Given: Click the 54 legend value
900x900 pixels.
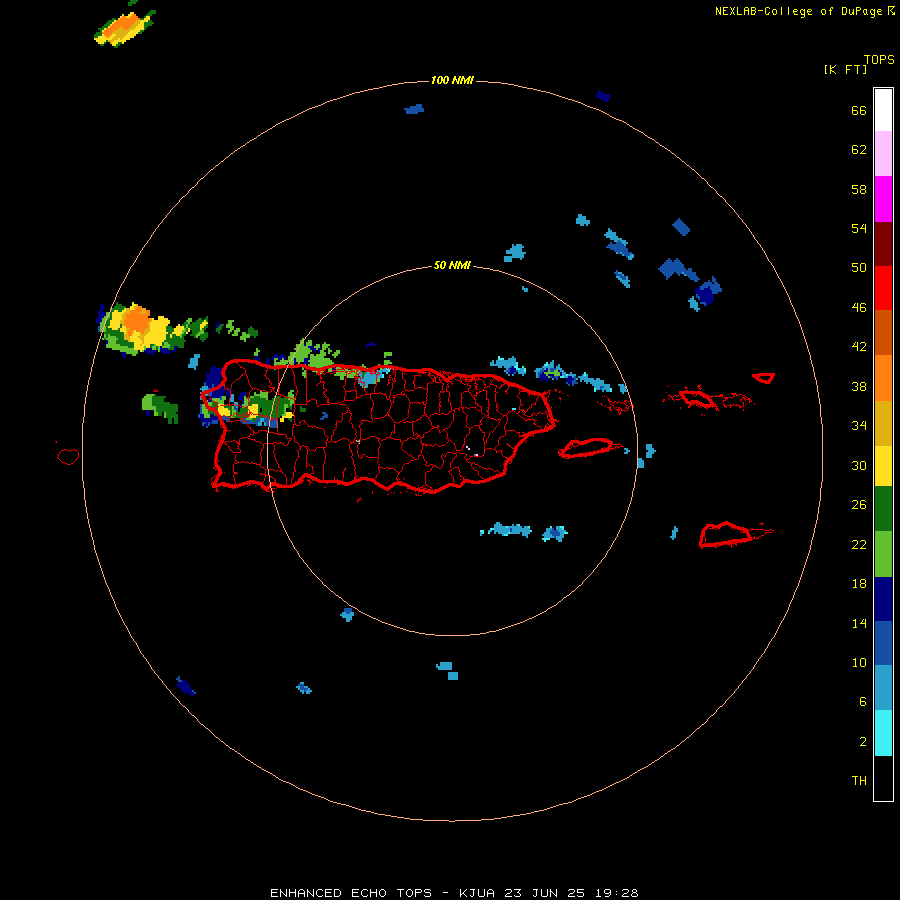Looking at the screenshot, I should tap(859, 228).
